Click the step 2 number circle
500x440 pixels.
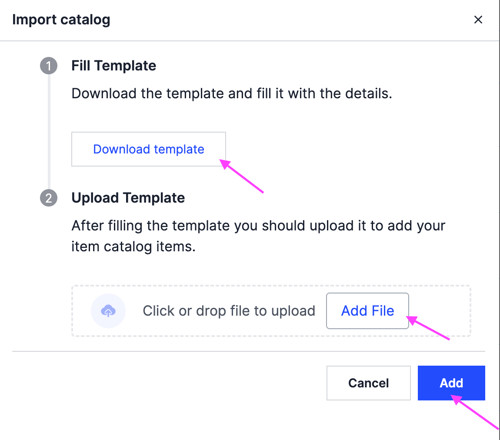pyautogui.click(x=49, y=198)
